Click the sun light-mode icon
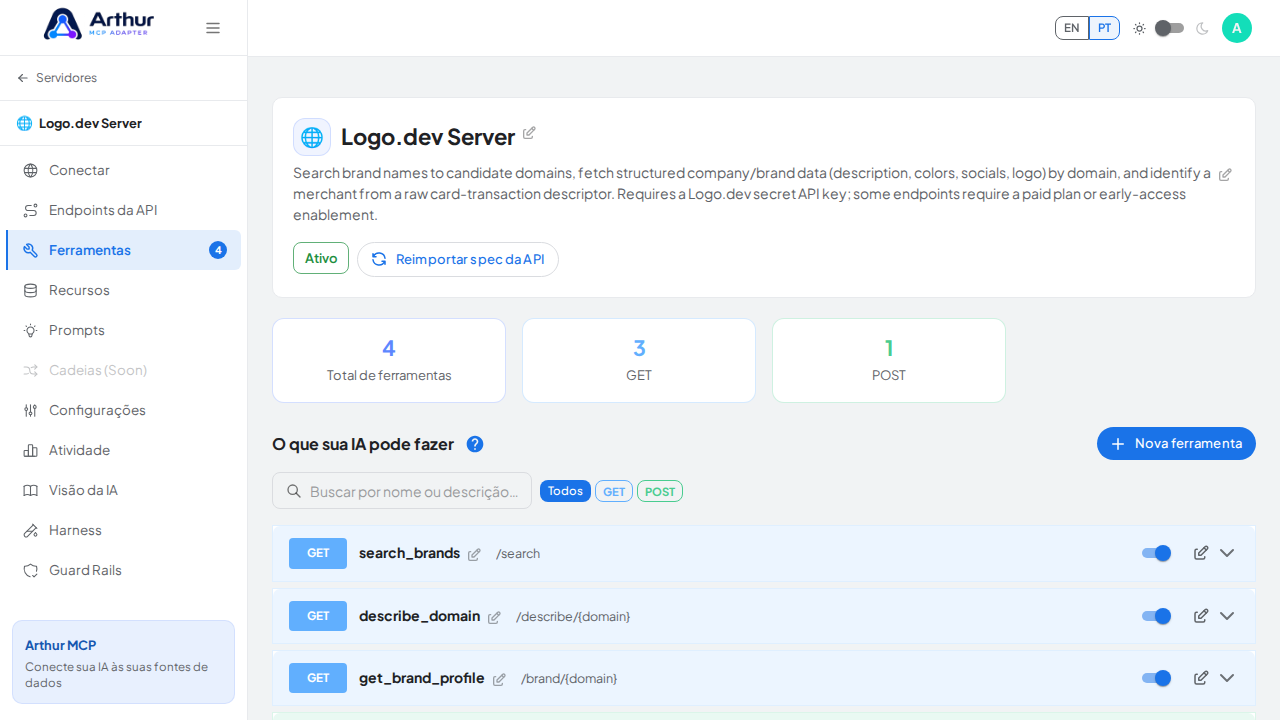 click(1139, 28)
